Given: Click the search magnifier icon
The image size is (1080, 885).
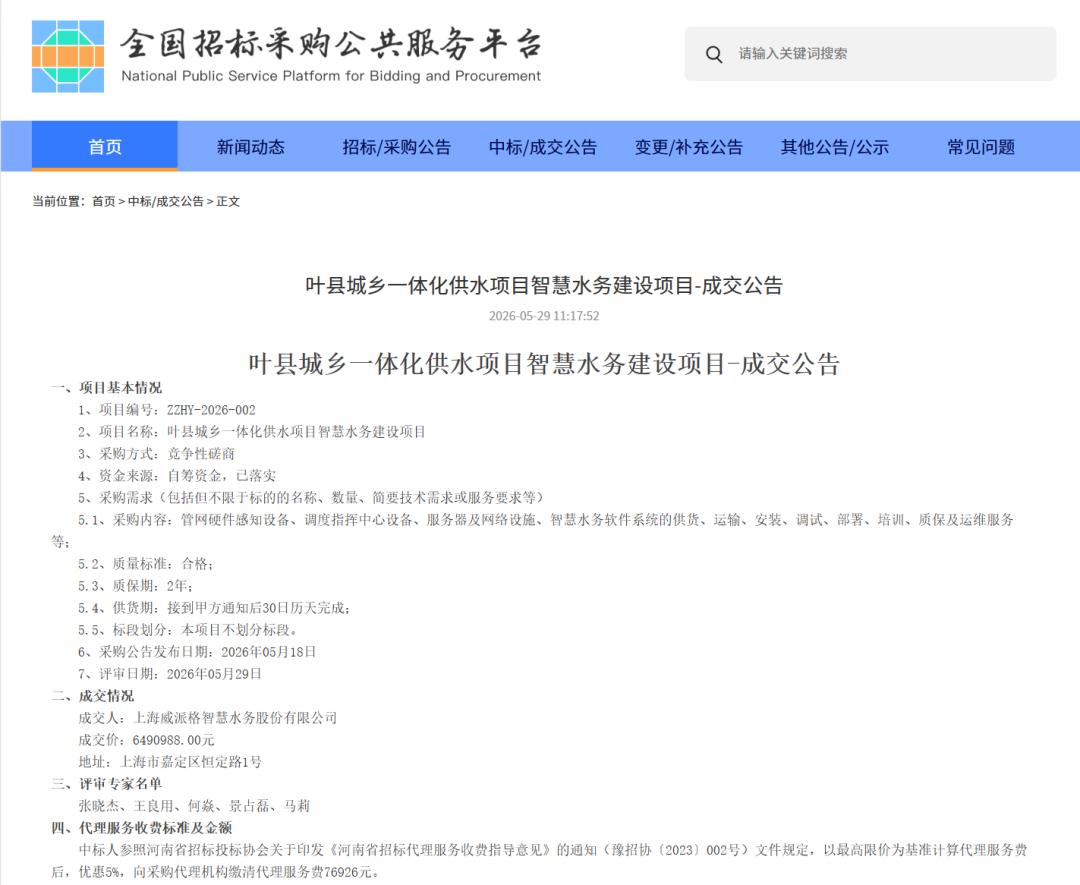Looking at the screenshot, I should pos(714,54).
